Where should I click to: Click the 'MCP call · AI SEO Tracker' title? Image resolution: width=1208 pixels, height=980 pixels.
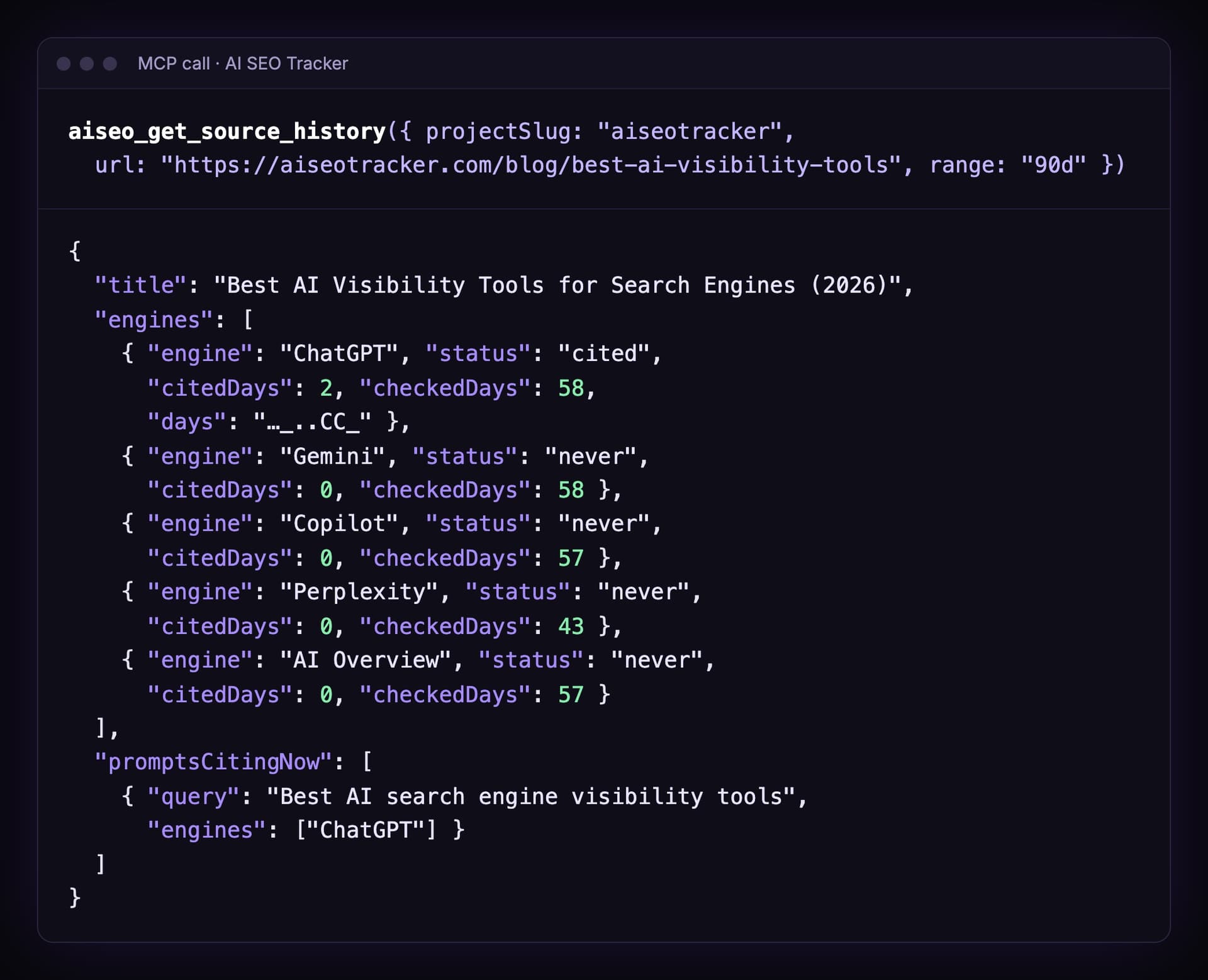[x=243, y=64]
